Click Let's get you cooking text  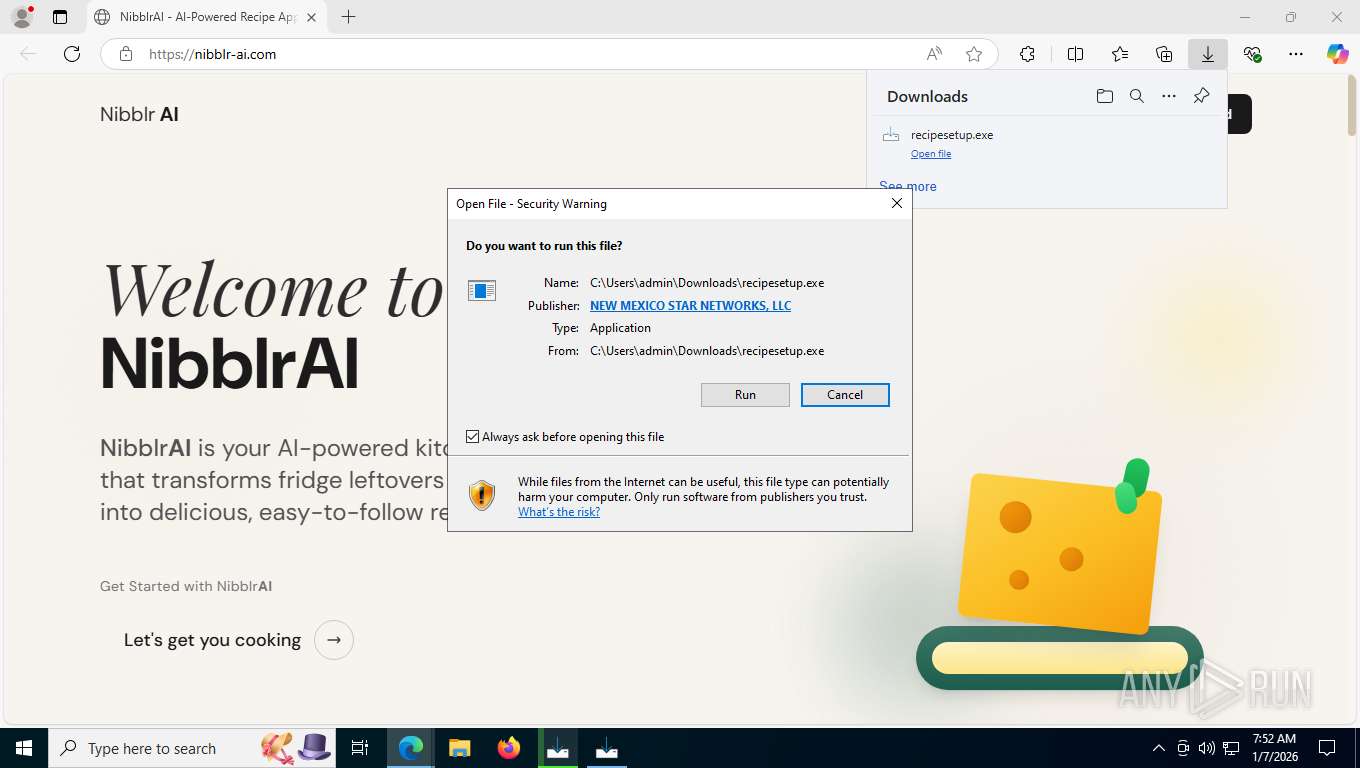pyautogui.click(x=212, y=640)
